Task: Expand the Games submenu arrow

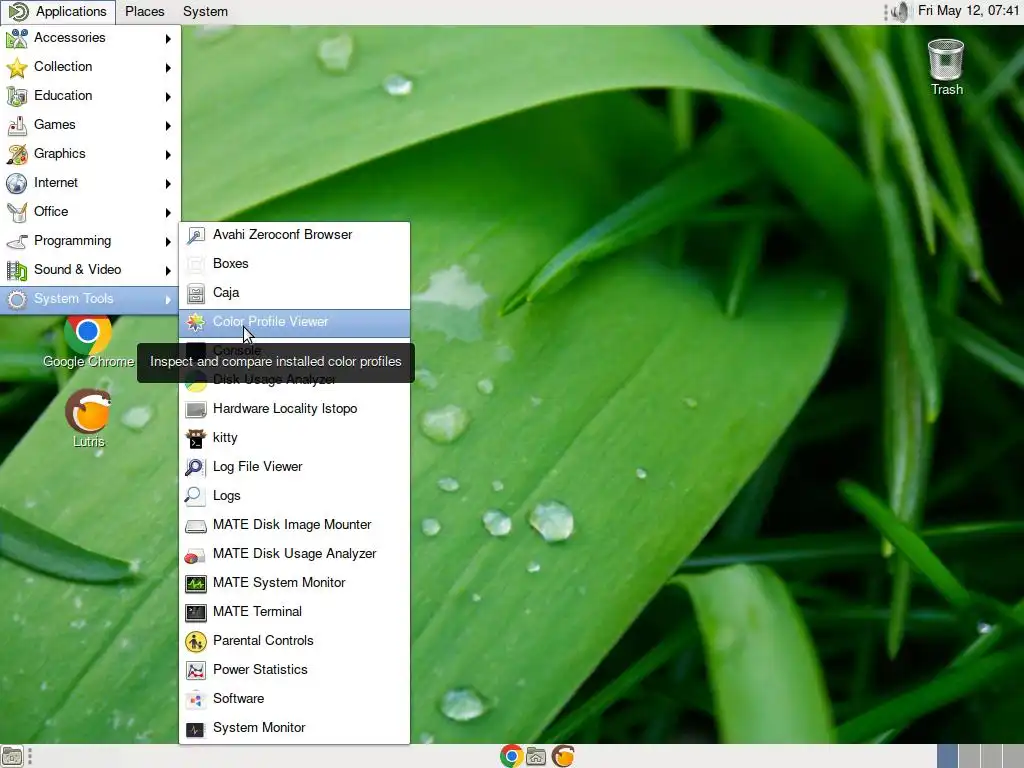Action: tap(168, 125)
